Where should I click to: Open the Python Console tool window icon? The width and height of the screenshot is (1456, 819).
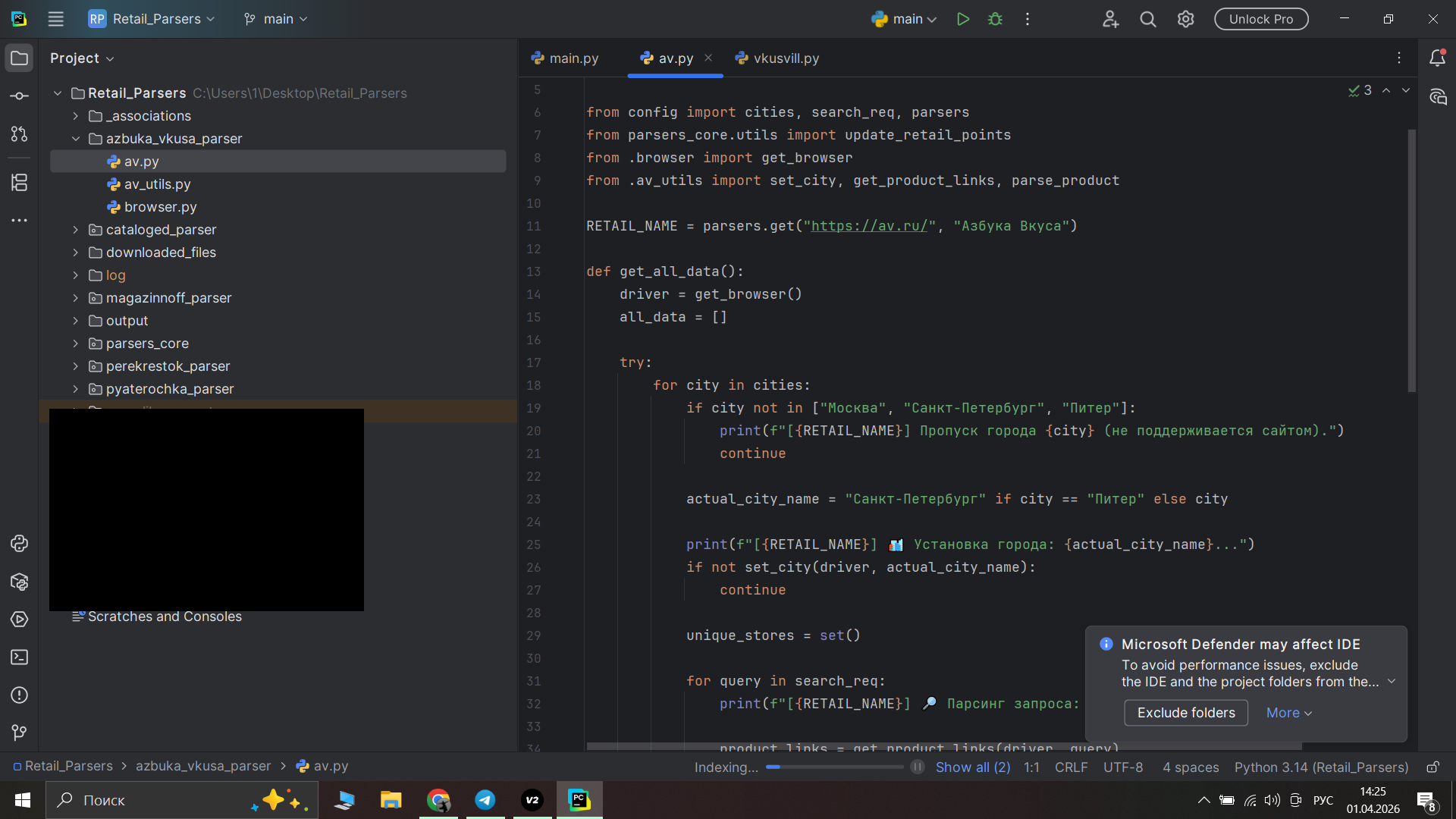point(20,544)
